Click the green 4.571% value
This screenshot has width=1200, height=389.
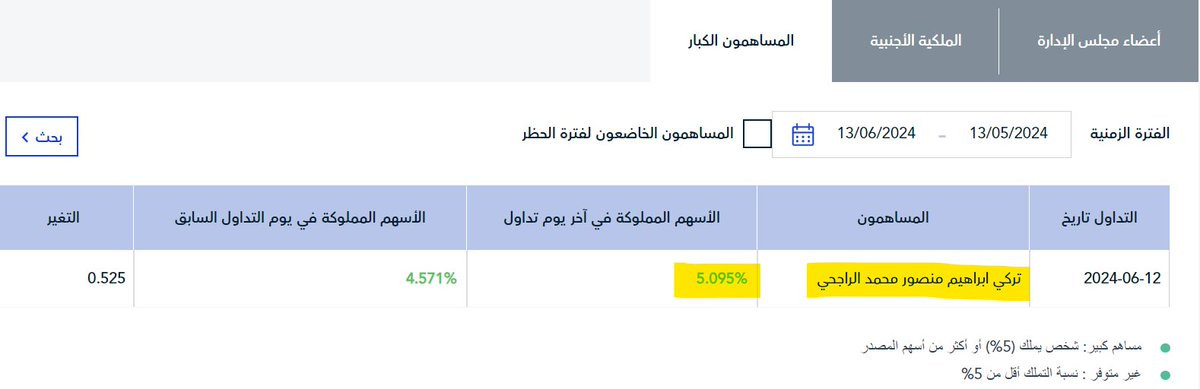coord(431,279)
